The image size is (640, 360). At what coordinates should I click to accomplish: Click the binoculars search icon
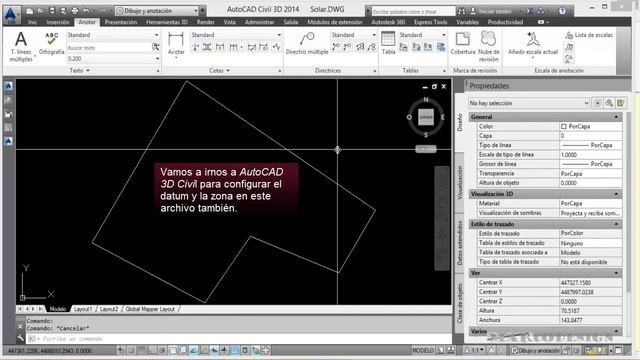462,11
